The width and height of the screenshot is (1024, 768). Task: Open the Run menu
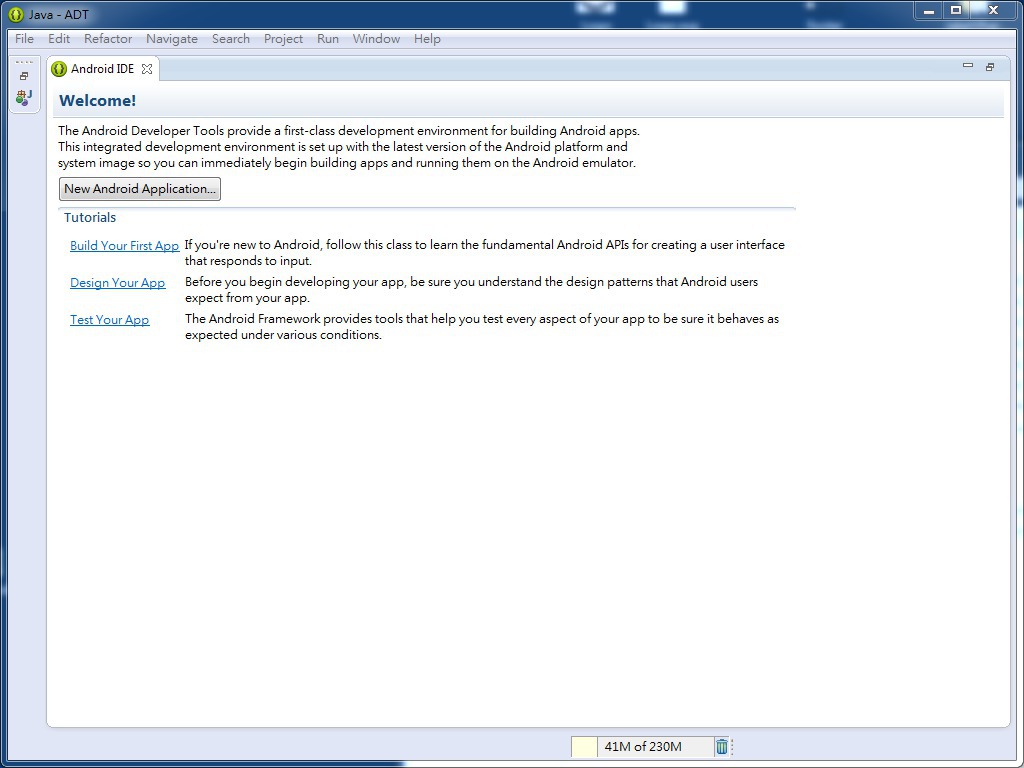pos(328,39)
